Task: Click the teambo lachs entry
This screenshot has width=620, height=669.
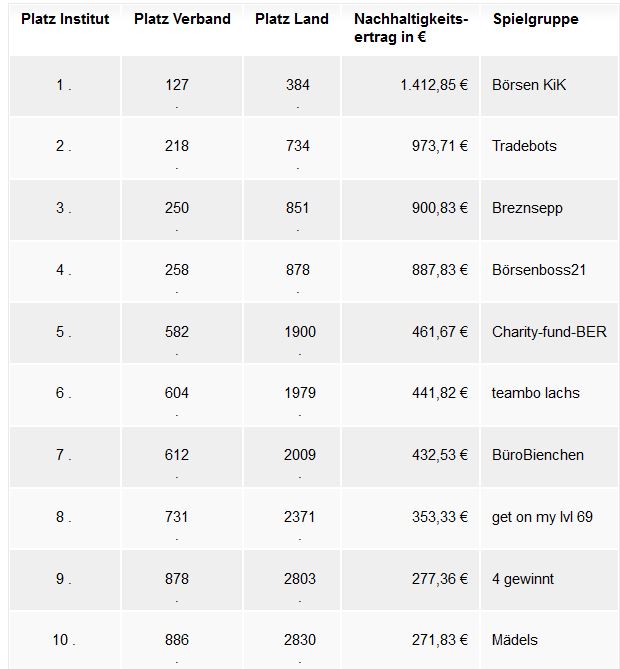Action: (x=536, y=393)
